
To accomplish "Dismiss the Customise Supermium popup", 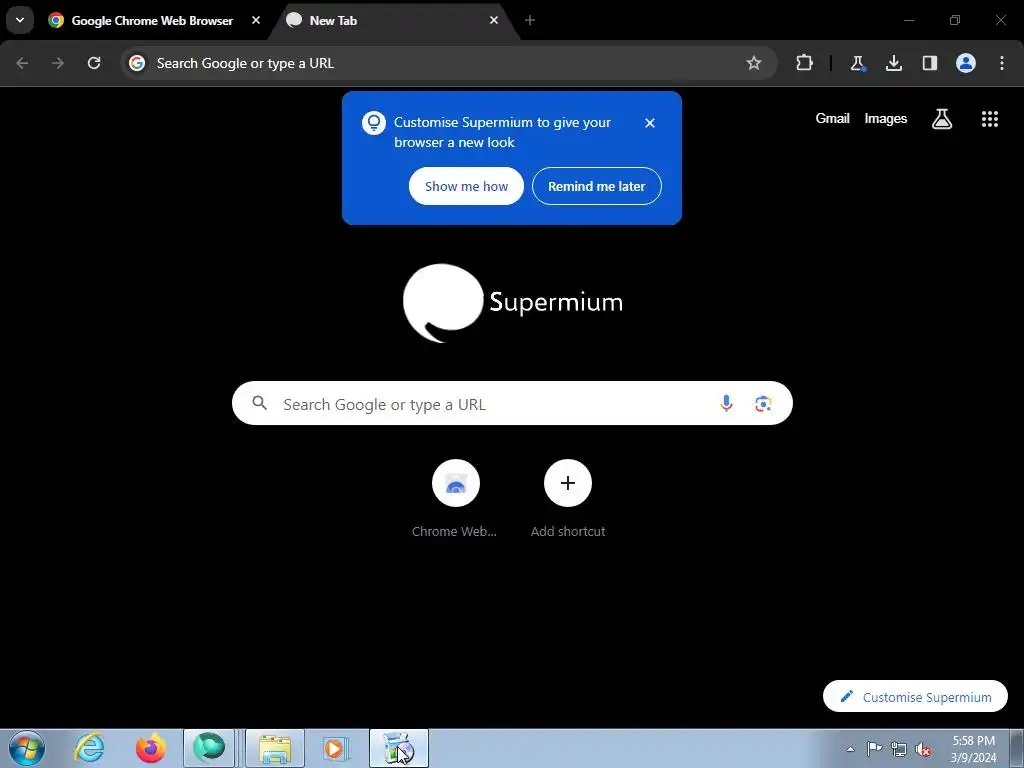I will point(650,123).
